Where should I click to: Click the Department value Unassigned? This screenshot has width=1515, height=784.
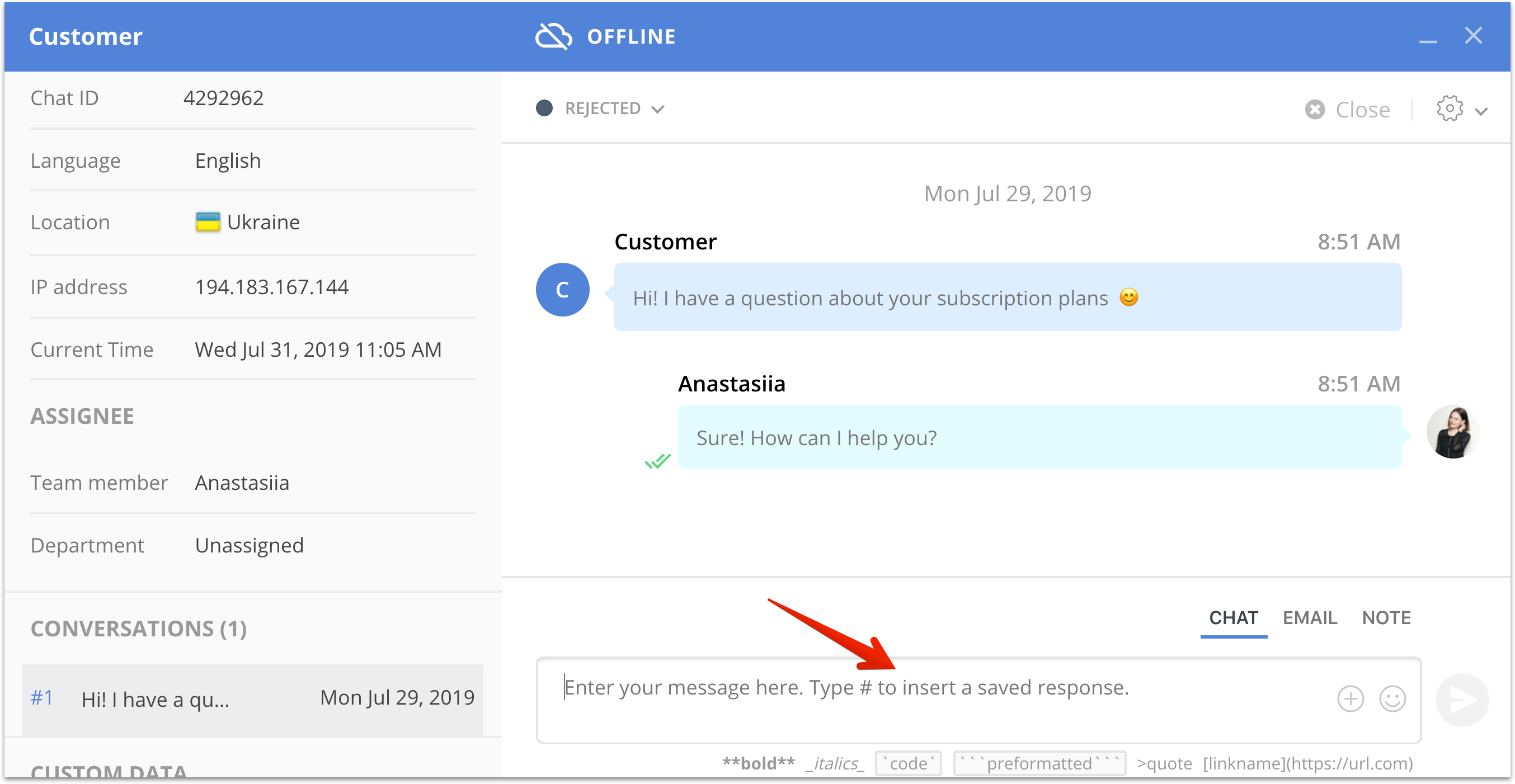point(250,545)
